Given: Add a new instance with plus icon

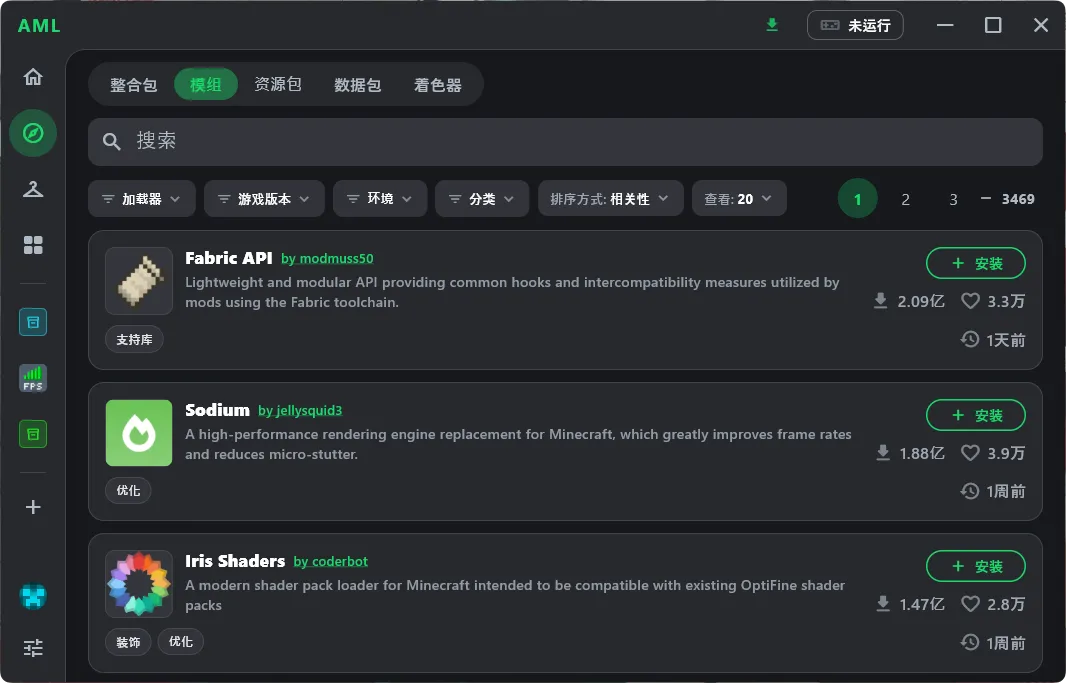Looking at the screenshot, I should [x=33, y=507].
